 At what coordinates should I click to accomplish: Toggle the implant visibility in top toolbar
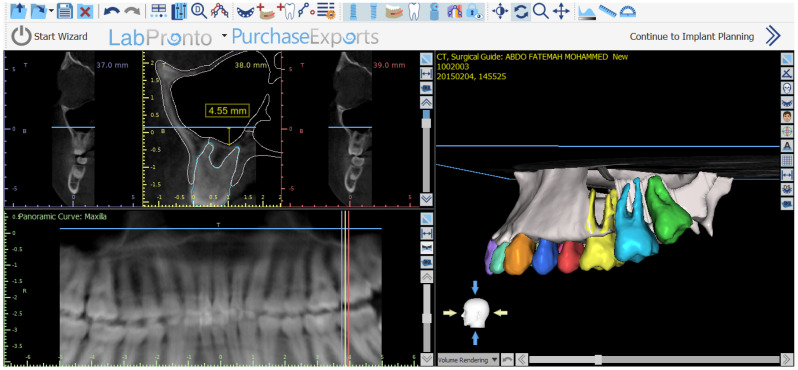click(352, 11)
